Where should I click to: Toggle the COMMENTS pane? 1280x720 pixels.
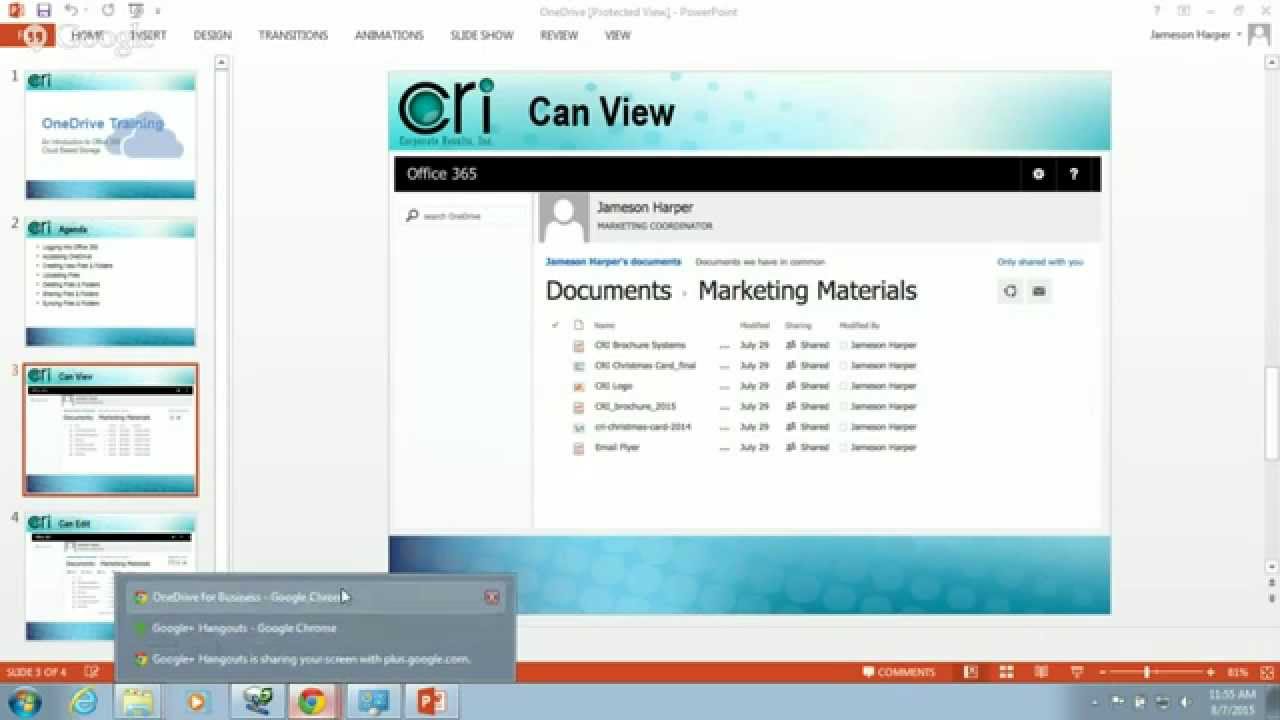coord(899,672)
